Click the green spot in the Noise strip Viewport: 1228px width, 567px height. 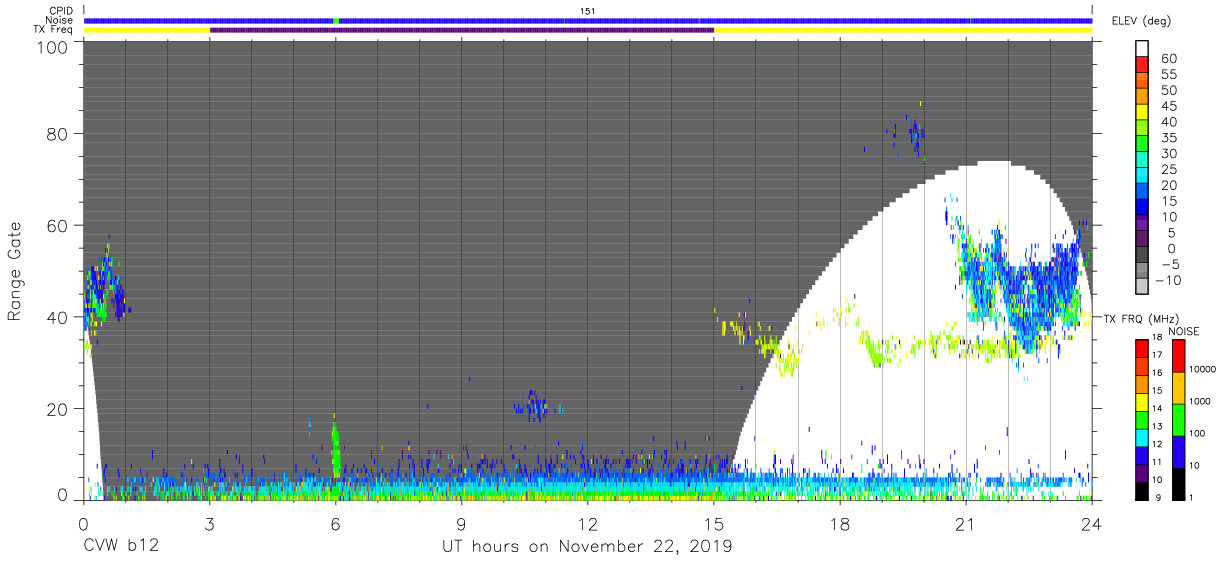336,20
